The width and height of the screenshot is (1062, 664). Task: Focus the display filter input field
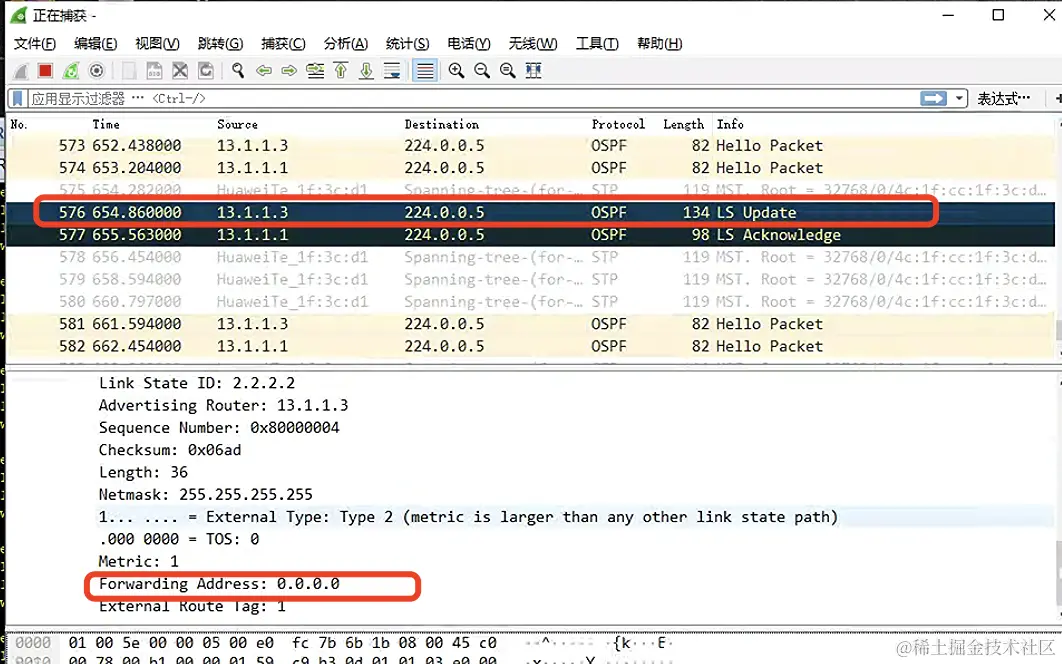[474, 99]
